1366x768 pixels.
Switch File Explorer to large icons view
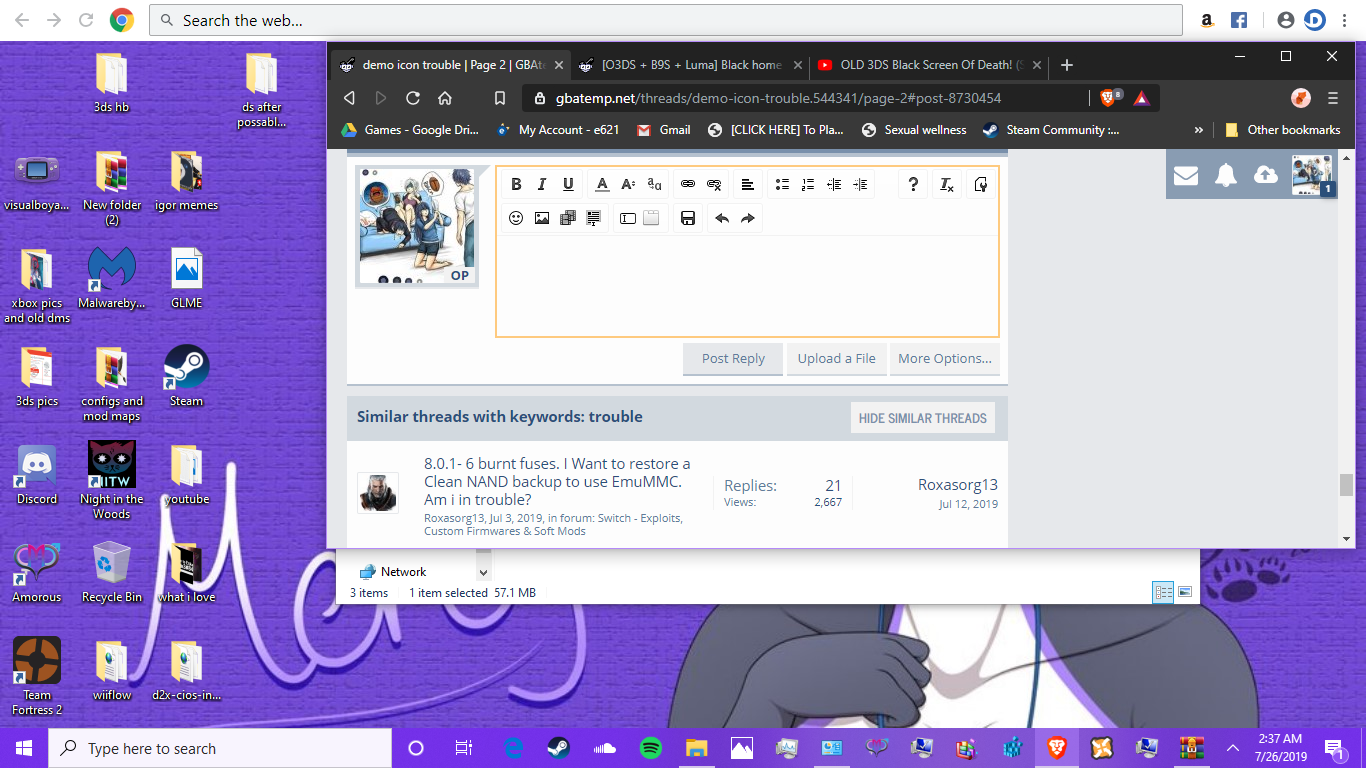(x=1185, y=592)
